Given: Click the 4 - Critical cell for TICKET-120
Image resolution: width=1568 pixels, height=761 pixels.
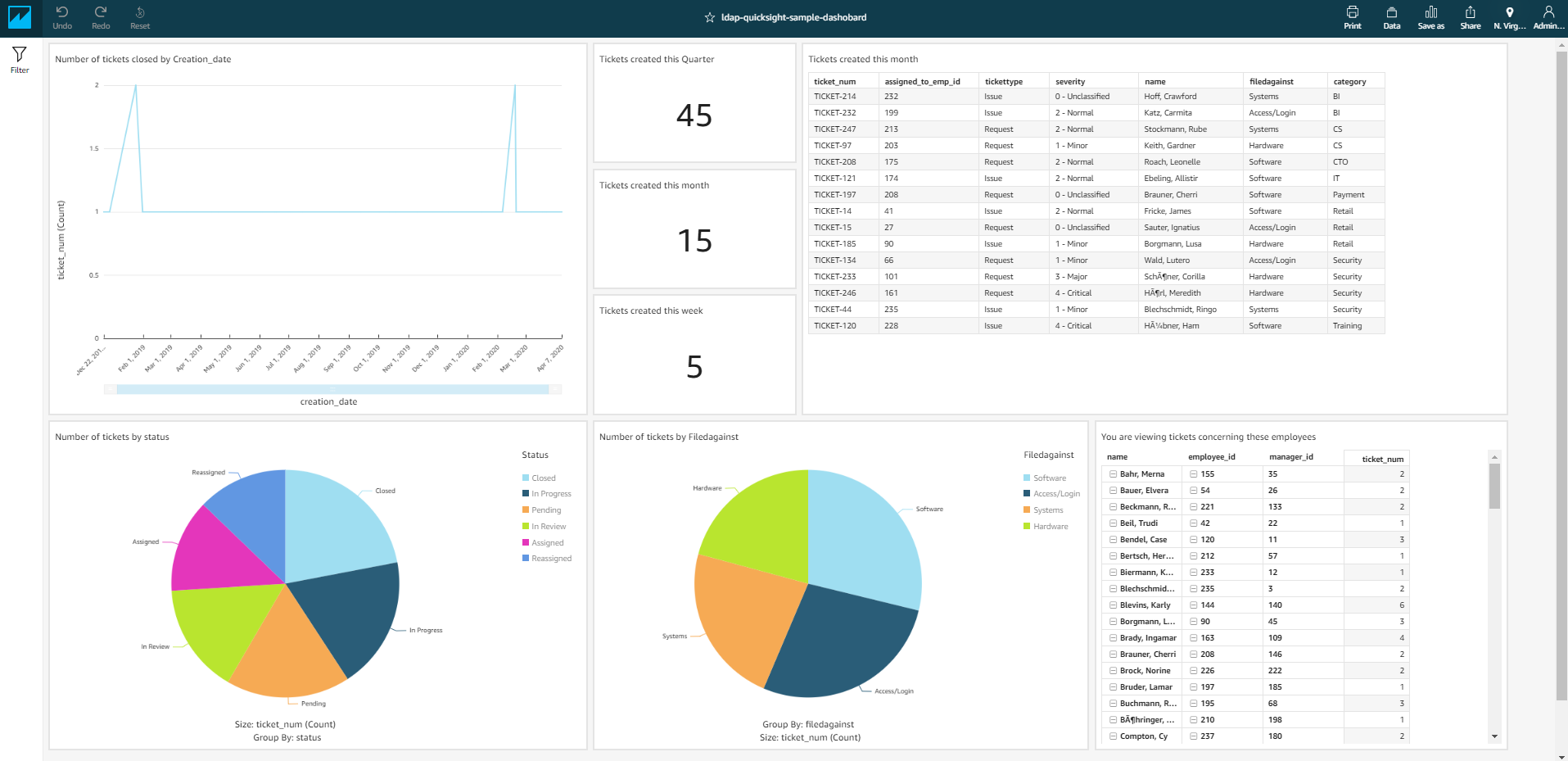Looking at the screenshot, I should pos(1094,326).
